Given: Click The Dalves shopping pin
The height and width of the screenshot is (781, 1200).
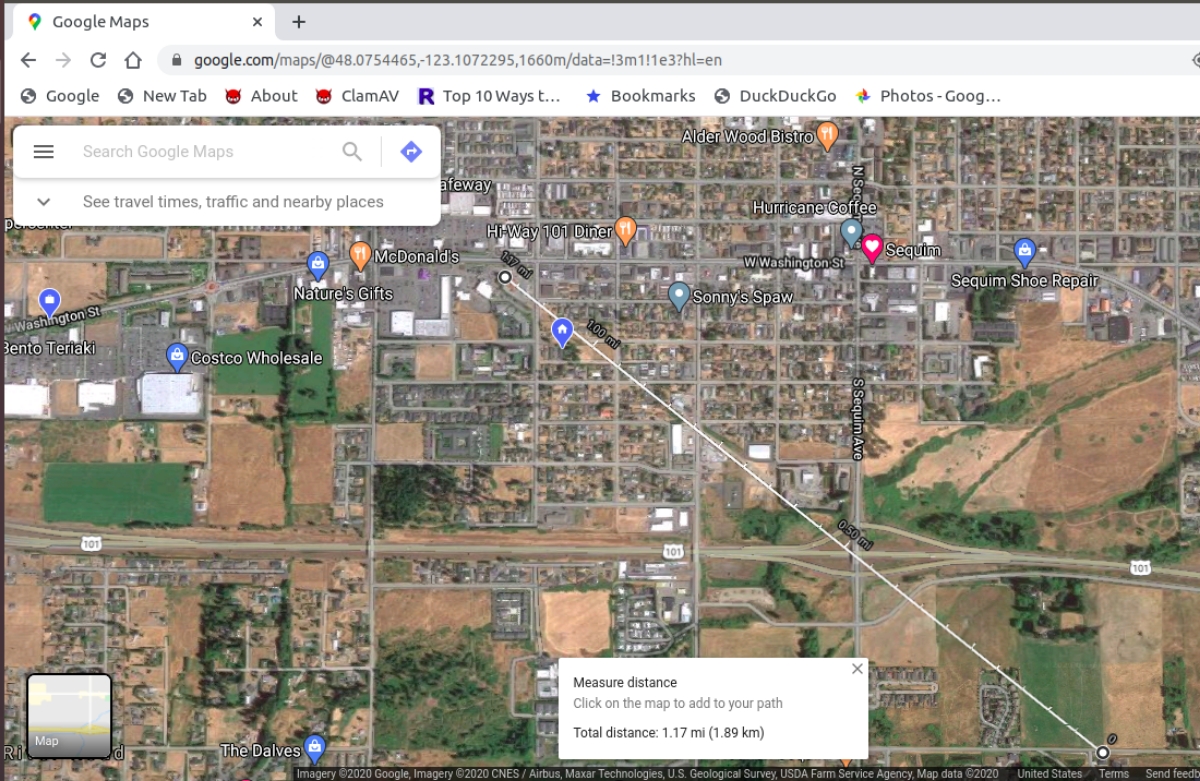Looking at the screenshot, I should click(x=315, y=748).
